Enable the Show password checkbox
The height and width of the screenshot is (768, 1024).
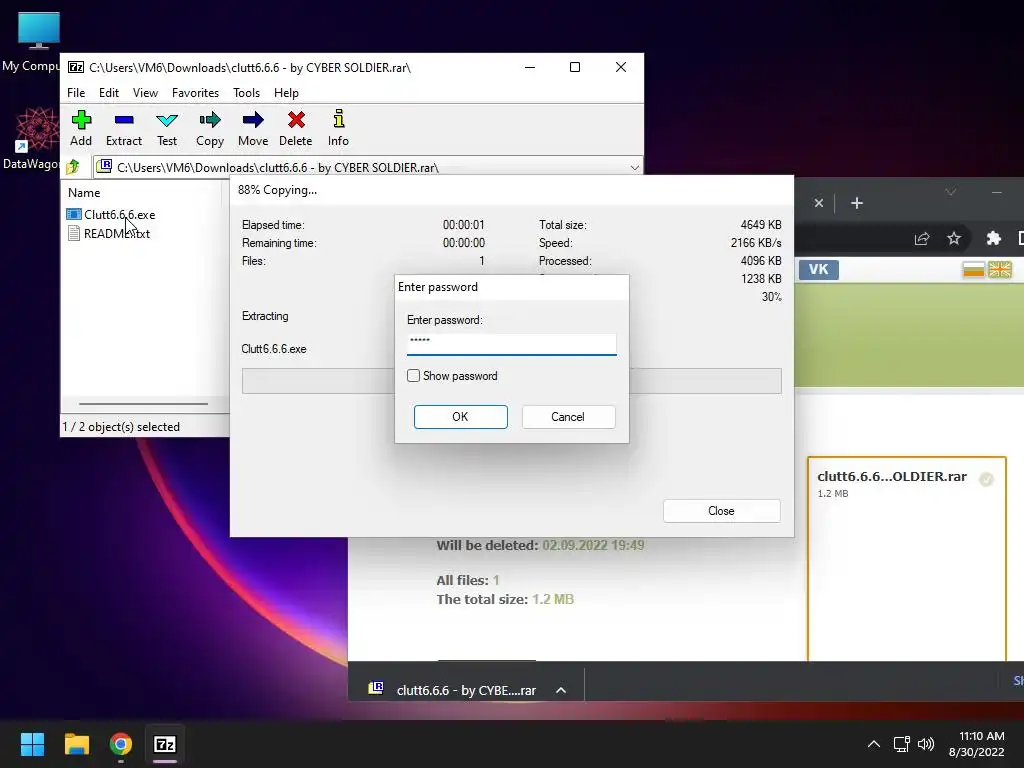[413, 376]
